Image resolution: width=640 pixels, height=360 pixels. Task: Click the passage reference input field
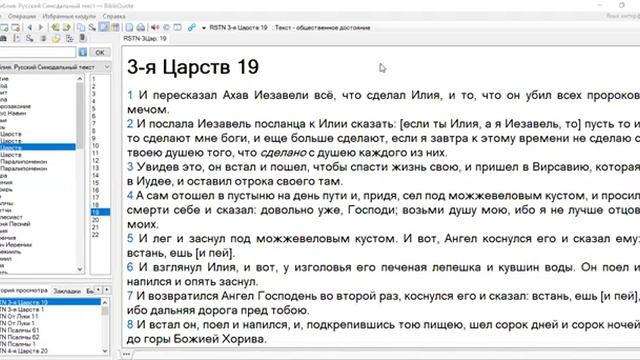click(x=38, y=52)
